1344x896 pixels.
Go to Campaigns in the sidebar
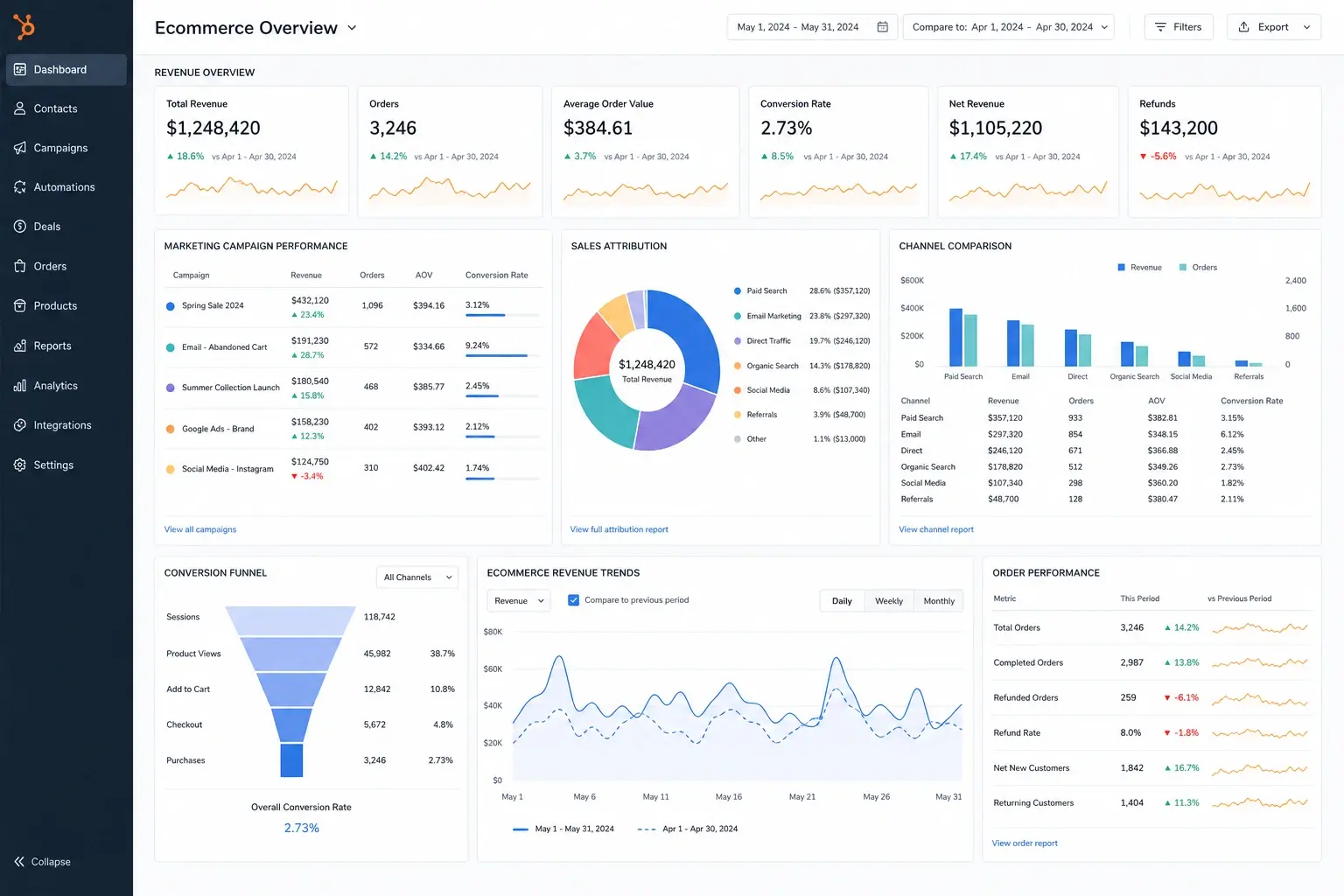66,148
